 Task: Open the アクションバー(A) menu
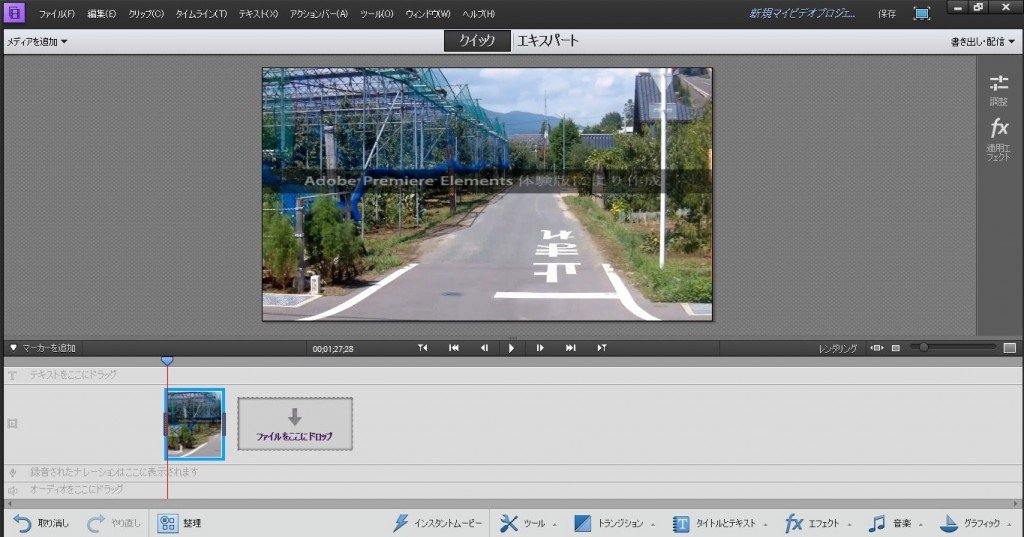(x=319, y=13)
